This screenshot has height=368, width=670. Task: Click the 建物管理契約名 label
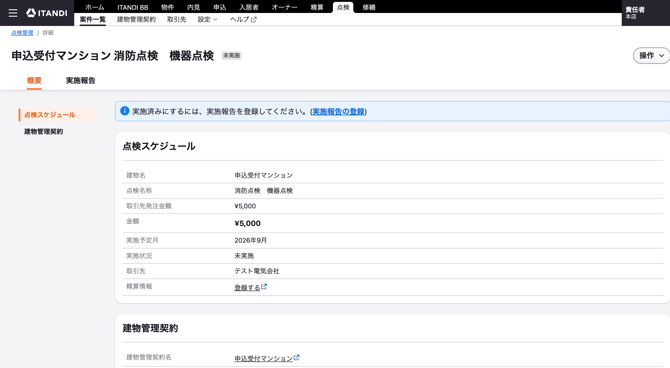point(149,357)
